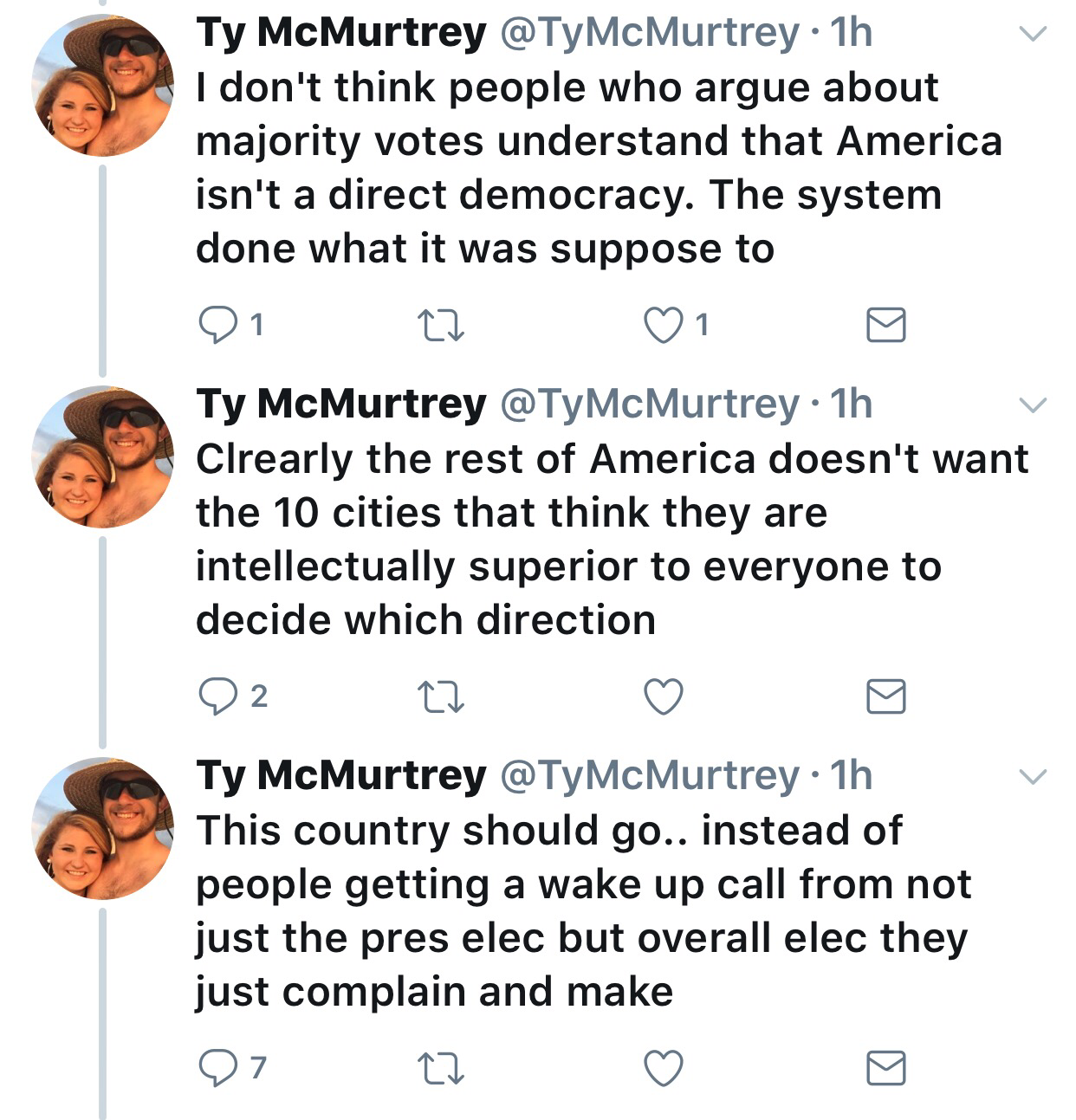Like the 'This country should go' tweet
The image size is (1076, 1120).
coord(664,1068)
